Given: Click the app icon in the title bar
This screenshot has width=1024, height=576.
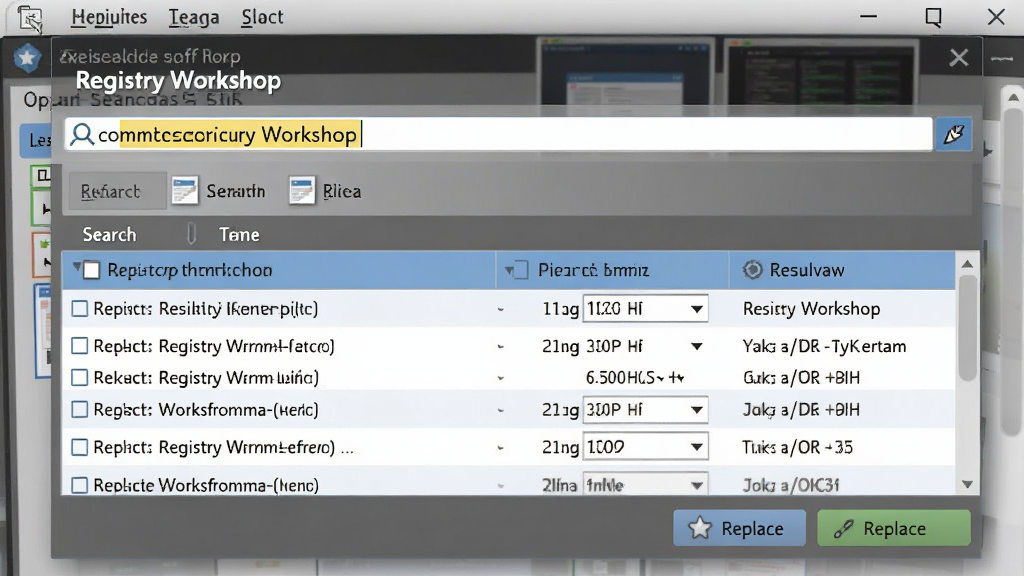Looking at the screenshot, I should [29, 18].
